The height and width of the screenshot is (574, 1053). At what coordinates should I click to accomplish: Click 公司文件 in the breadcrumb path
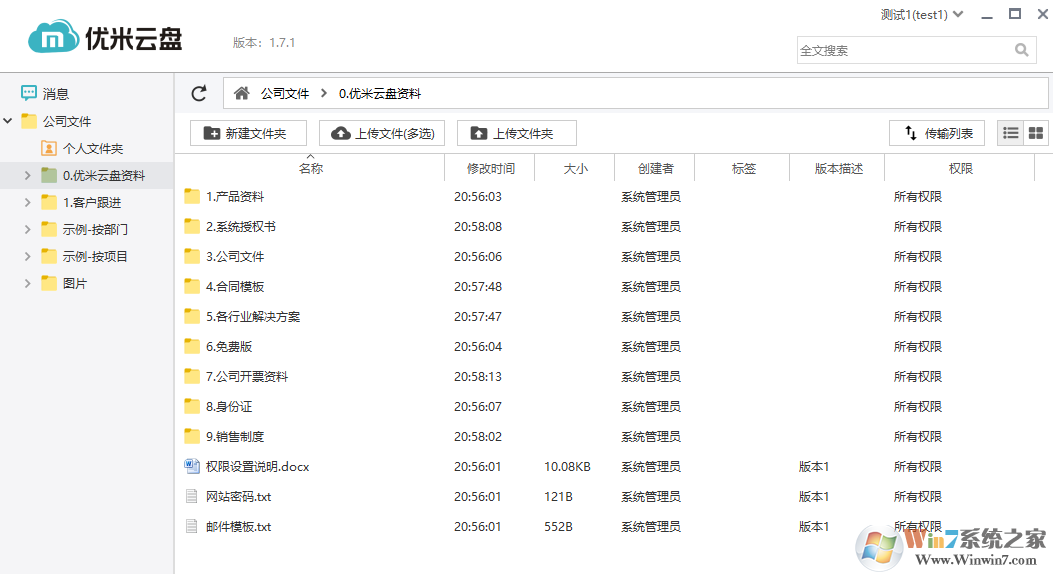[x=285, y=93]
